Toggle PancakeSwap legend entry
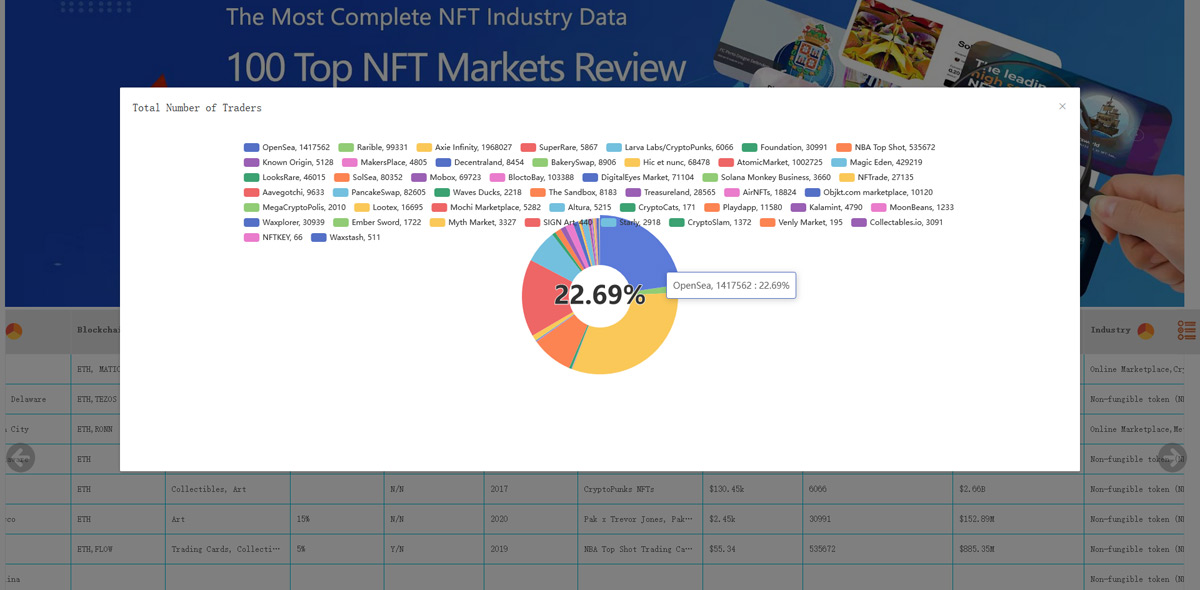Viewport: 1200px width, 590px height. click(379, 192)
